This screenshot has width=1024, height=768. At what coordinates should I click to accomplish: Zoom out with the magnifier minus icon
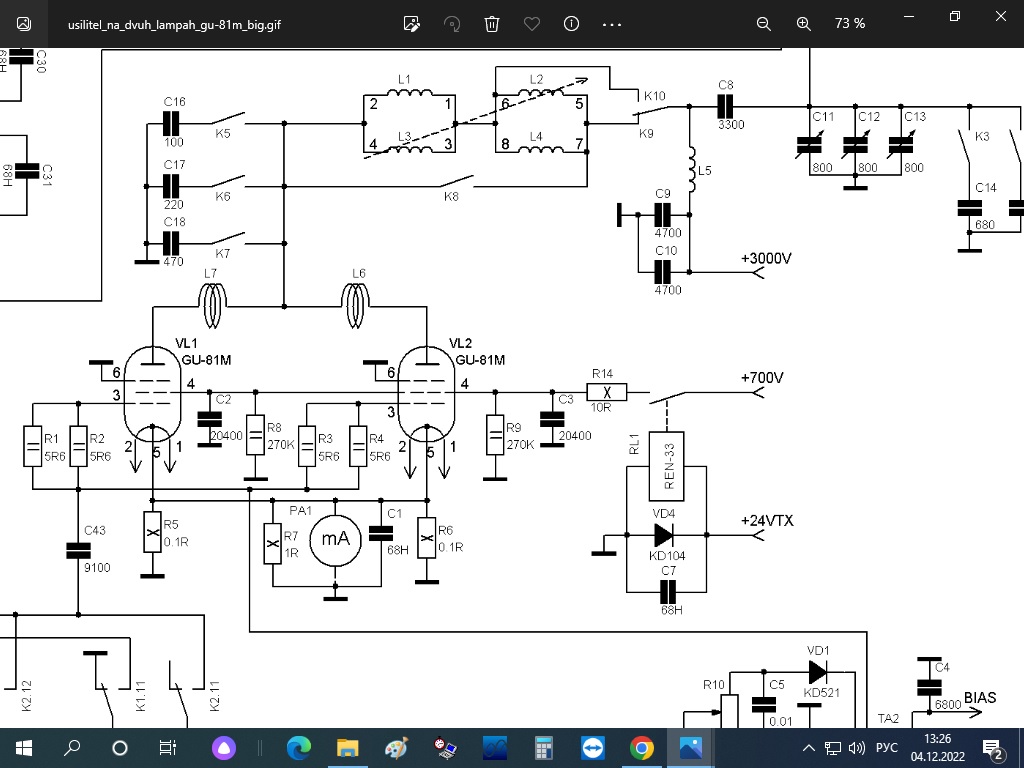click(x=763, y=23)
